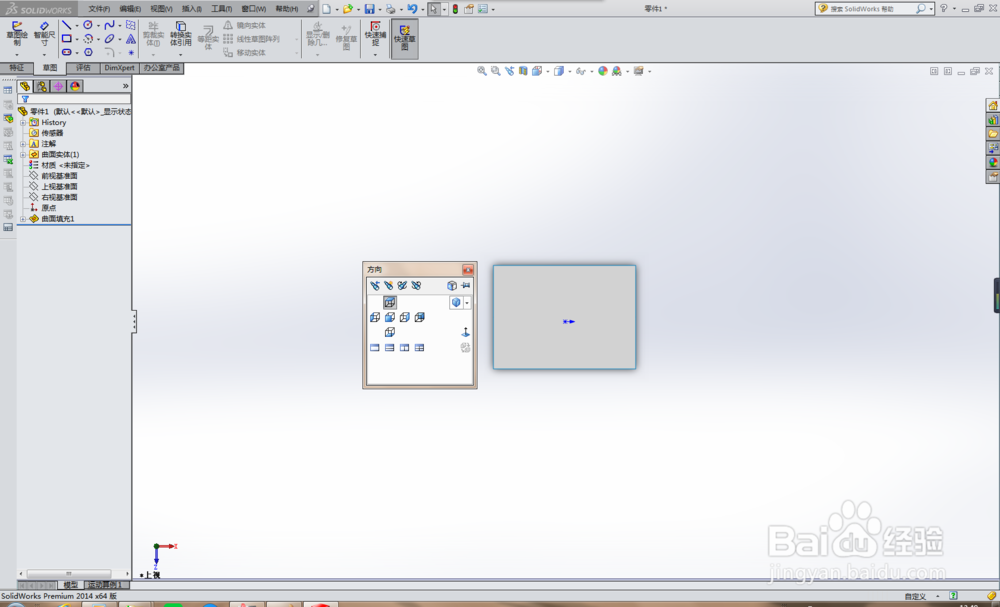Switch to the 办公室产品 tab
This screenshot has height=607, width=1000.
[x=161, y=68]
